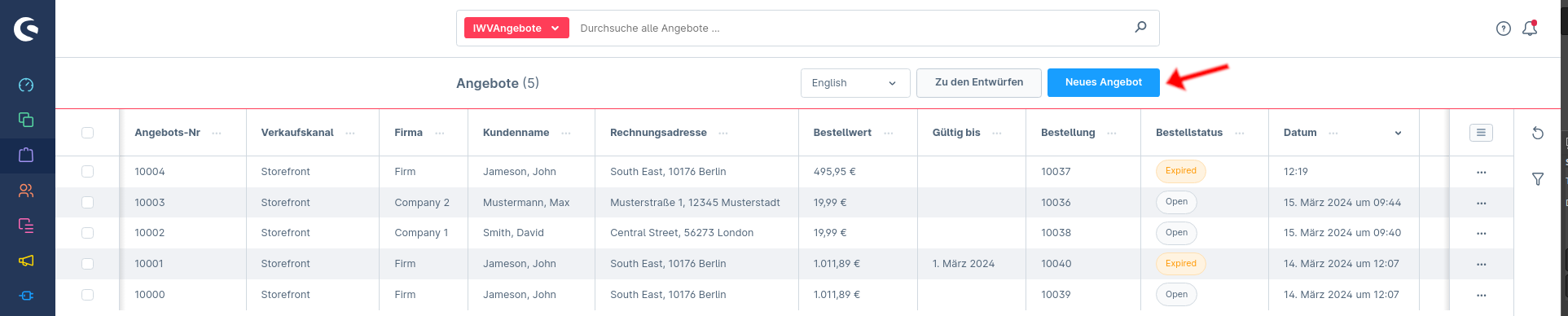This screenshot has width=1568, height=316.
Task: Click the 1. März 2024 valid-until cell
Action: [964, 264]
